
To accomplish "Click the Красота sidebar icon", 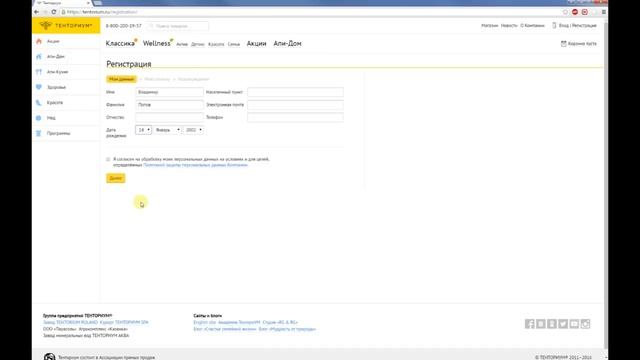I will click(x=39, y=102).
